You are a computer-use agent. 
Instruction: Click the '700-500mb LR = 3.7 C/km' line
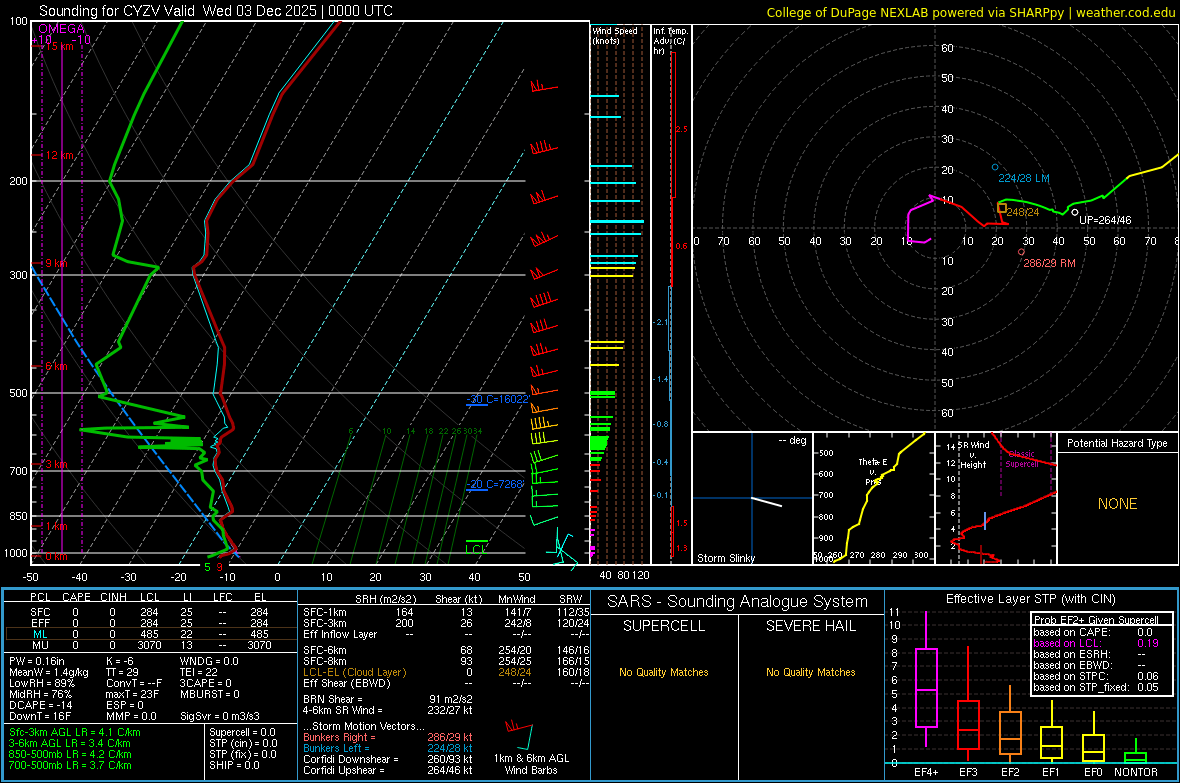[70, 765]
